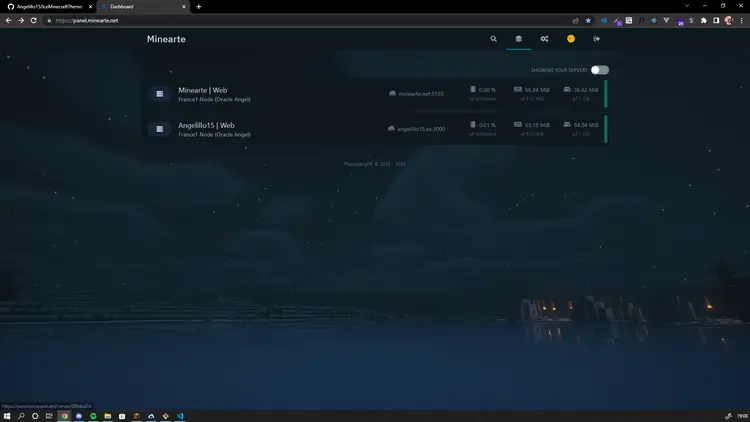Click the server icon beside Minearte | Web
Screen dimensions: 750x422
(160, 94)
